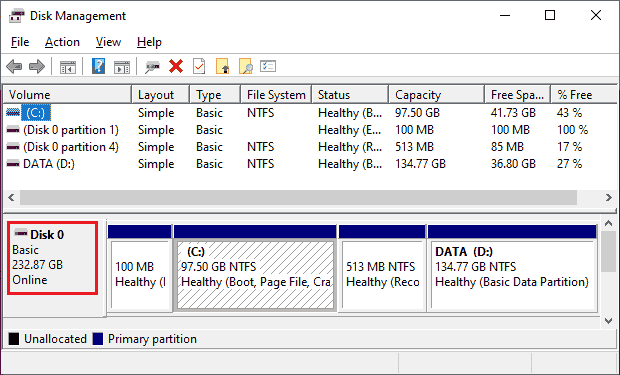
Task: Click the disk pane vertical scrollbar thumb
Action: (x=609, y=252)
